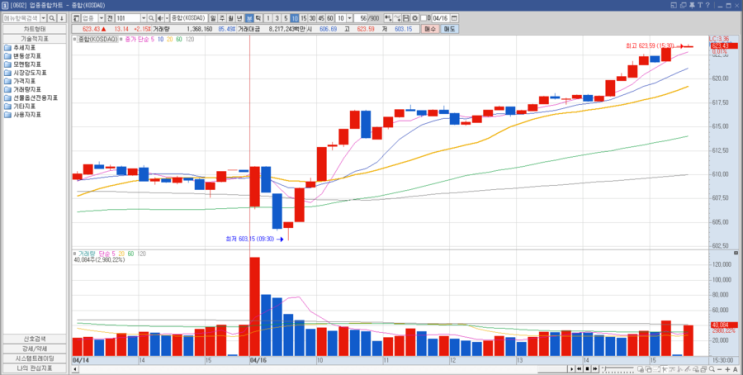The image size is (743, 375).
Task: Click the magnifier zoom icon at bottom right
Action: pos(712,369)
